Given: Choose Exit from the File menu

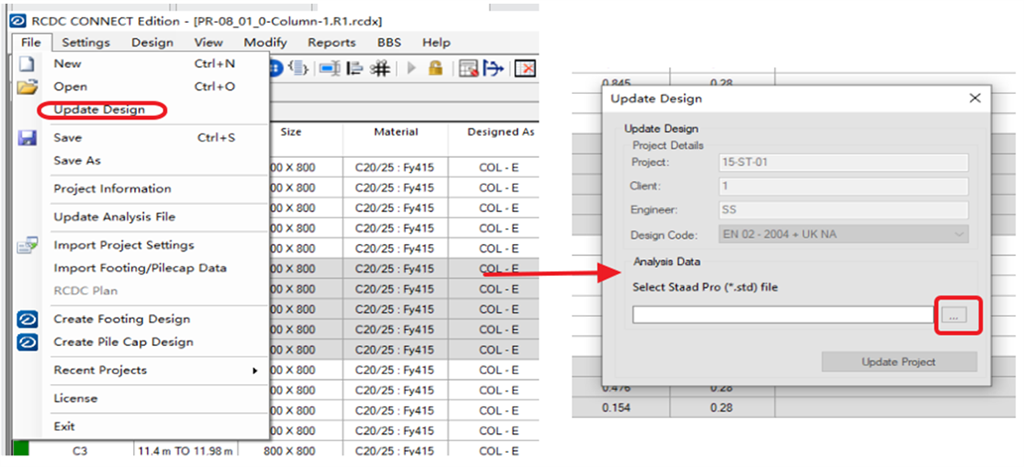Looking at the screenshot, I should (64, 427).
